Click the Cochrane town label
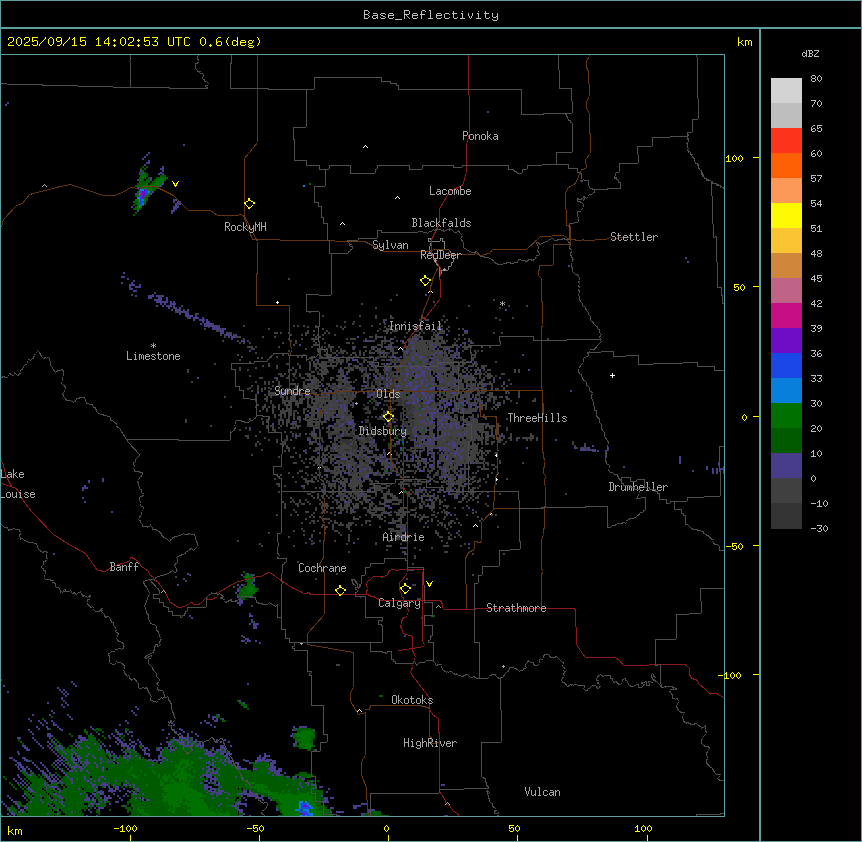 pos(322,568)
